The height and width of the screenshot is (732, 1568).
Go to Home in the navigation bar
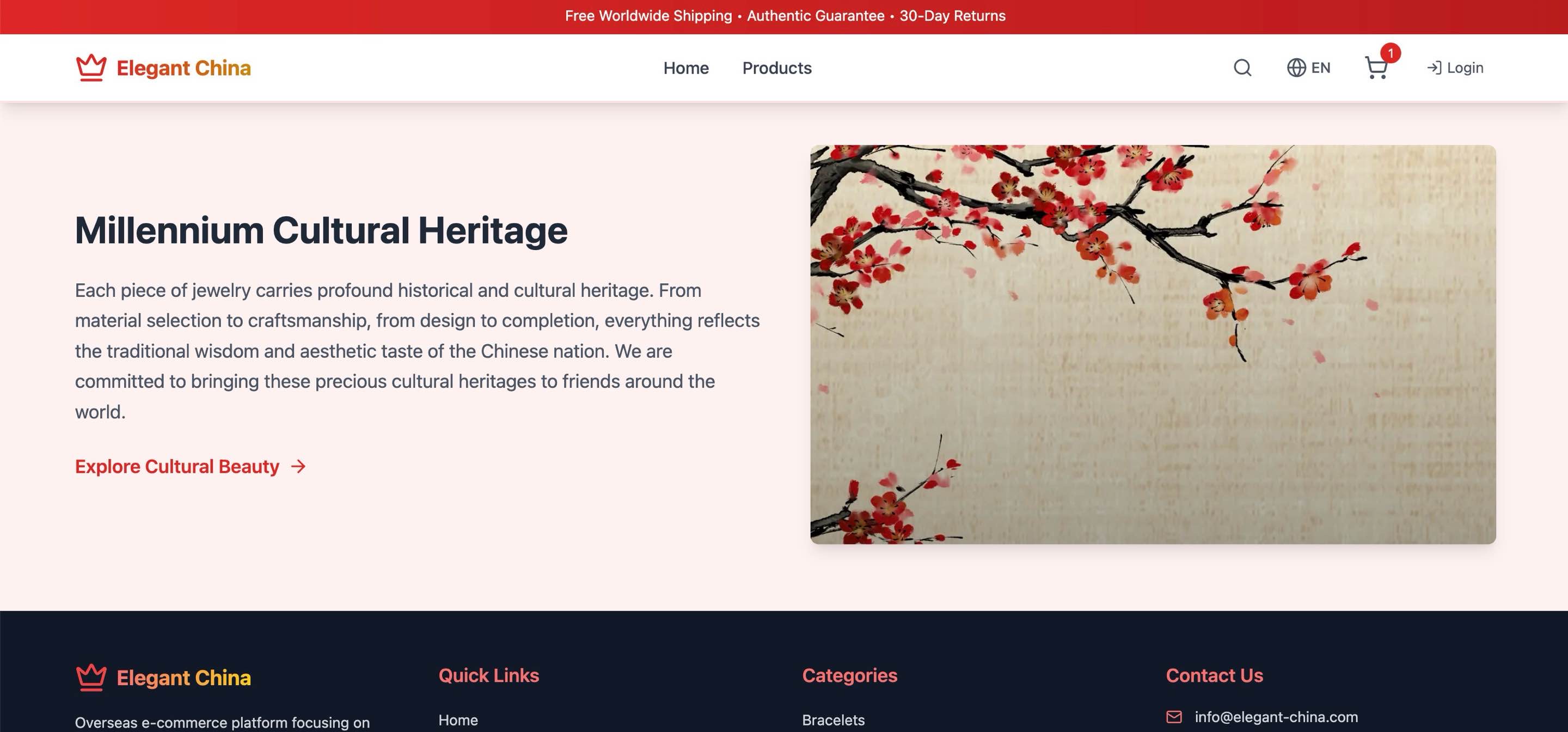click(686, 68)
